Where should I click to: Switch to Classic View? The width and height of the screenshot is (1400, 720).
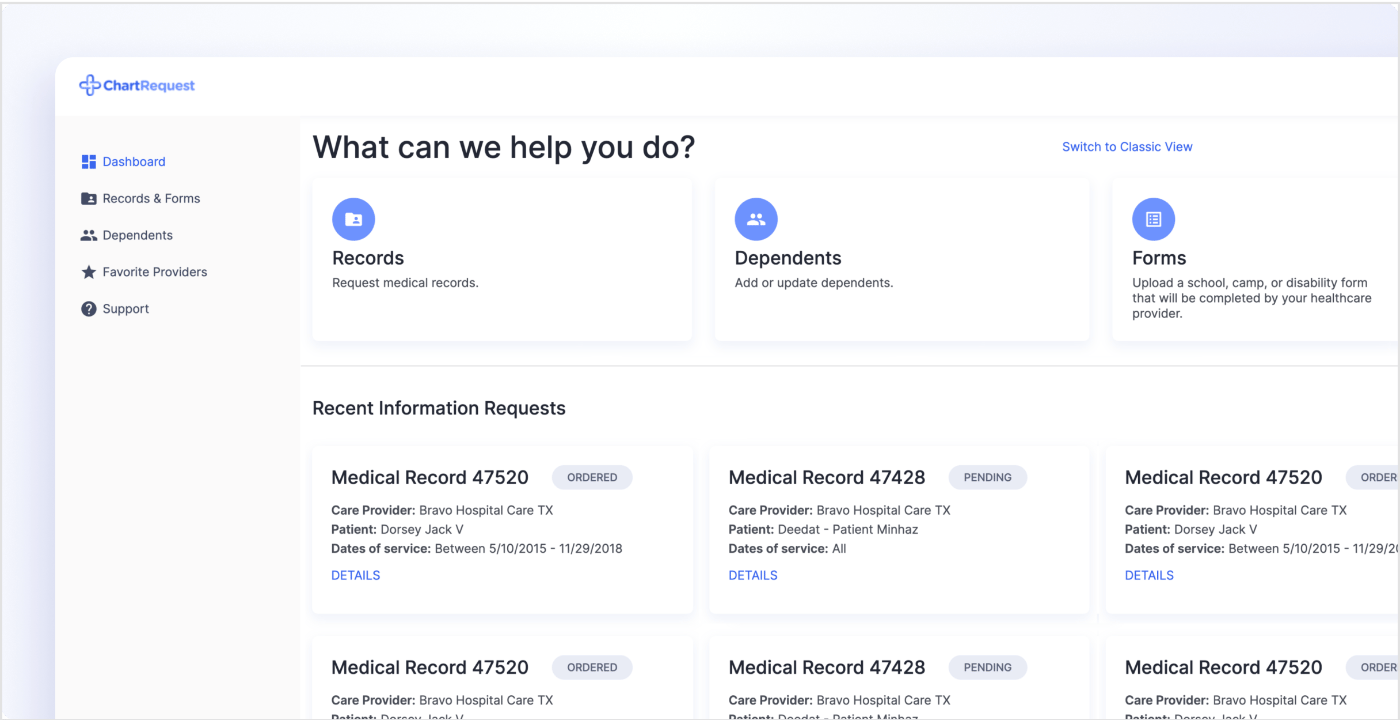[x=1127, y=147]
